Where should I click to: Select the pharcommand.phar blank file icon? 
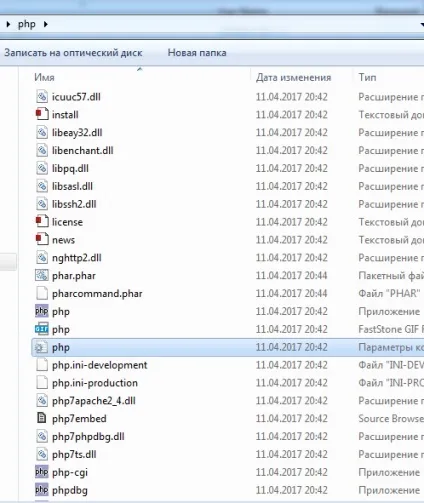pyautogui.click(x=42, y=293)
